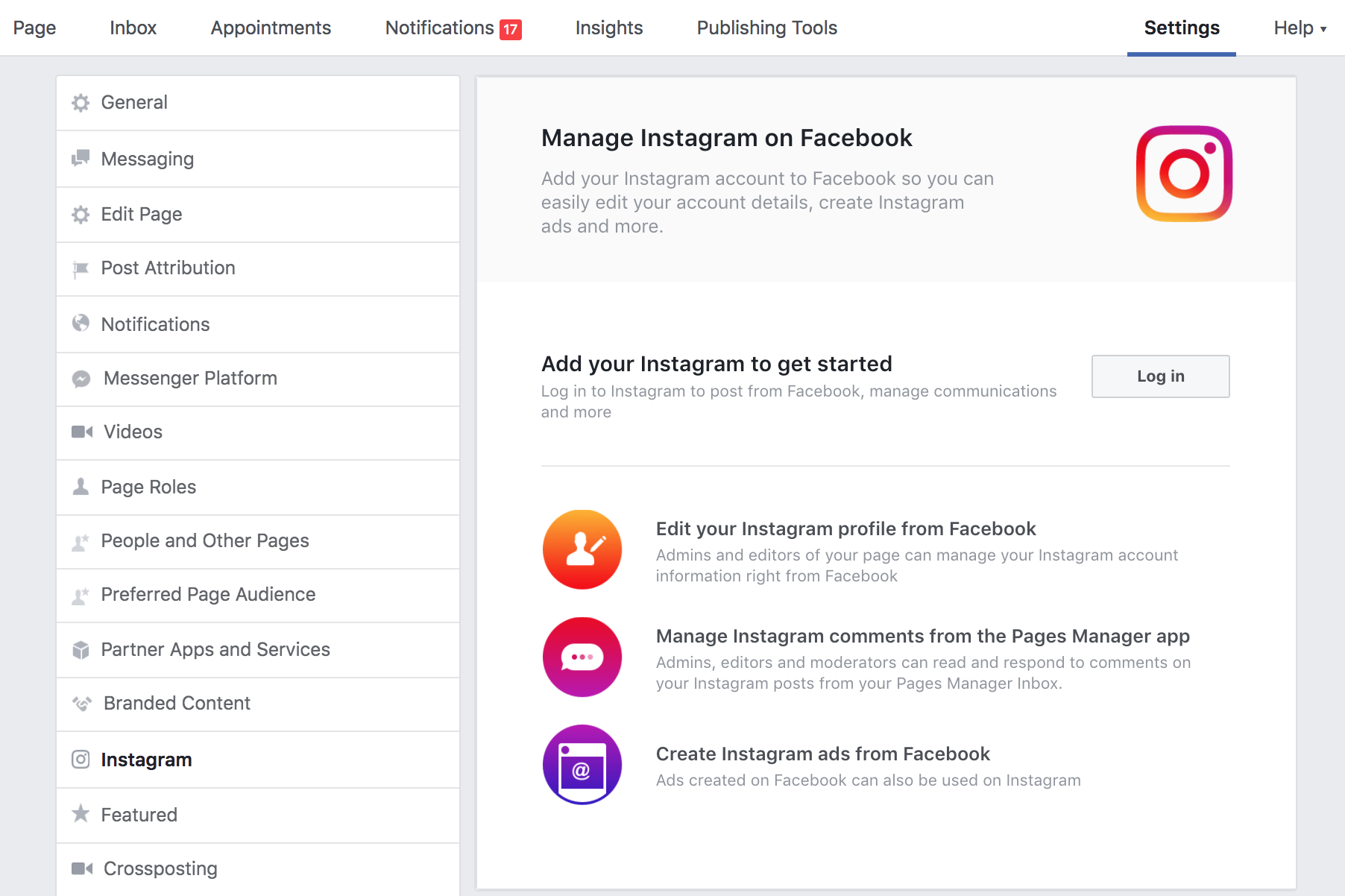Click the red 17 notifications badge
This screenshot has height=896, width=1345.
511,30
